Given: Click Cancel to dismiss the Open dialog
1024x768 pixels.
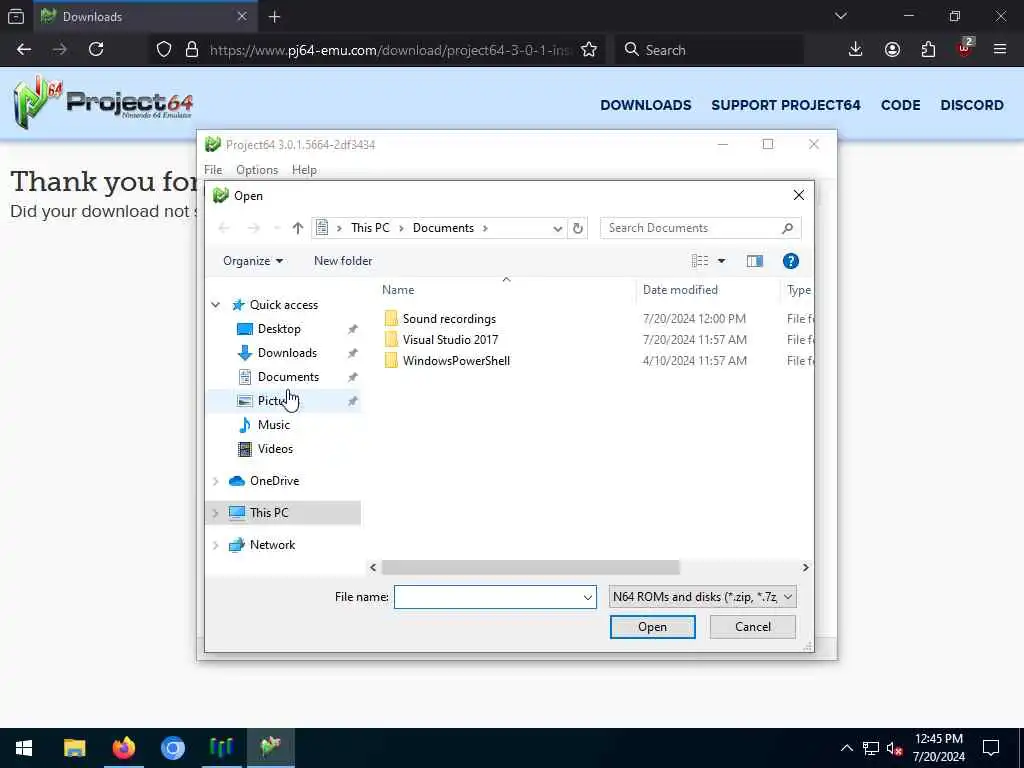Looking at the screenshot, I should (752, 627).
